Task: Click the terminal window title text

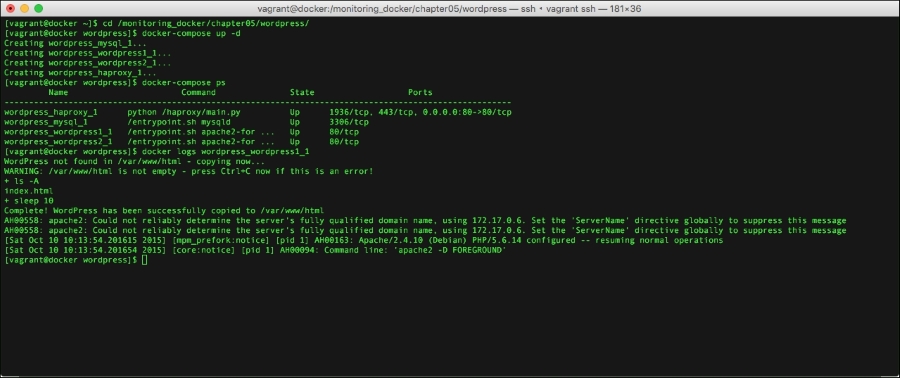Action: pos(449,9)
